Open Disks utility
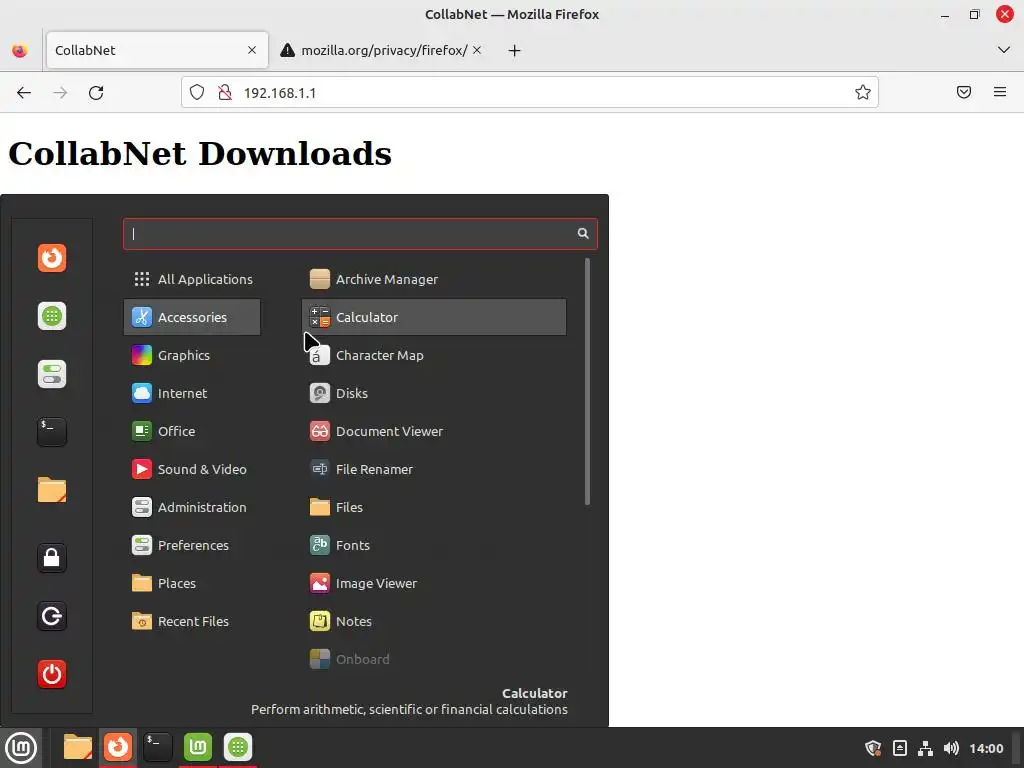The height and width of the screenshot is (768, 1024). coord(434,393)
